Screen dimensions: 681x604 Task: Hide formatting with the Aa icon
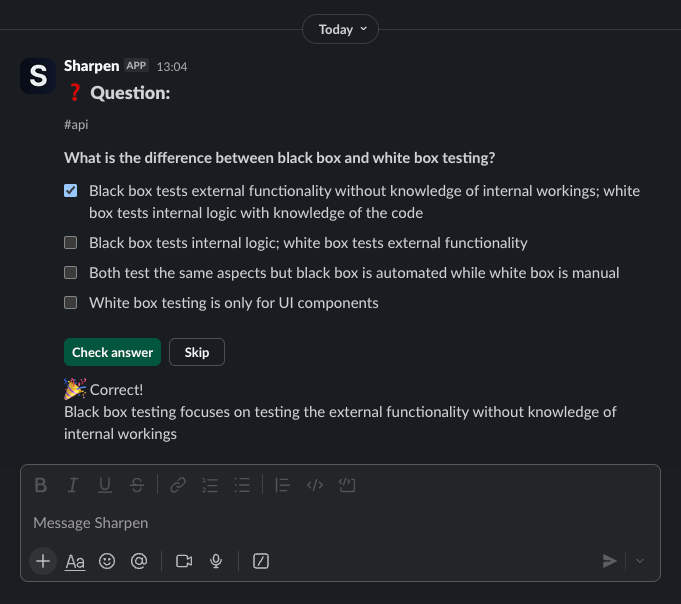(75, 561)
